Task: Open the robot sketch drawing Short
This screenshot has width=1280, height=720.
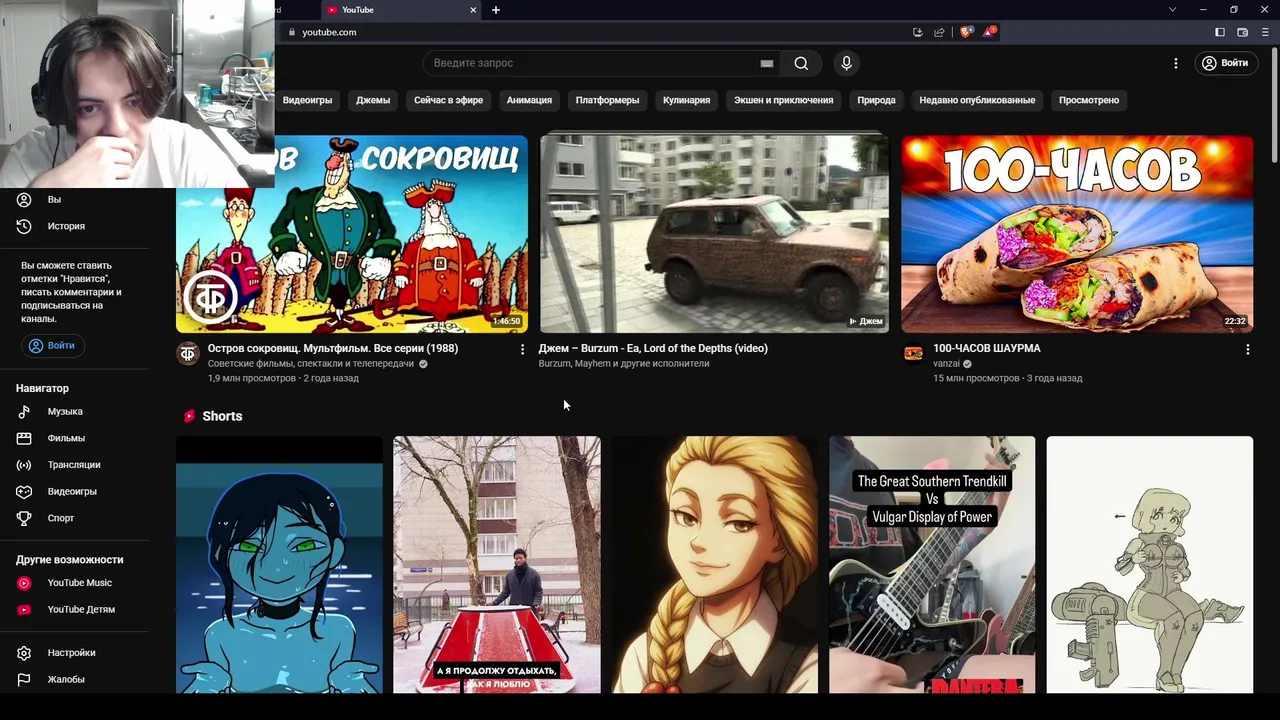Action: pos(1150,565)
